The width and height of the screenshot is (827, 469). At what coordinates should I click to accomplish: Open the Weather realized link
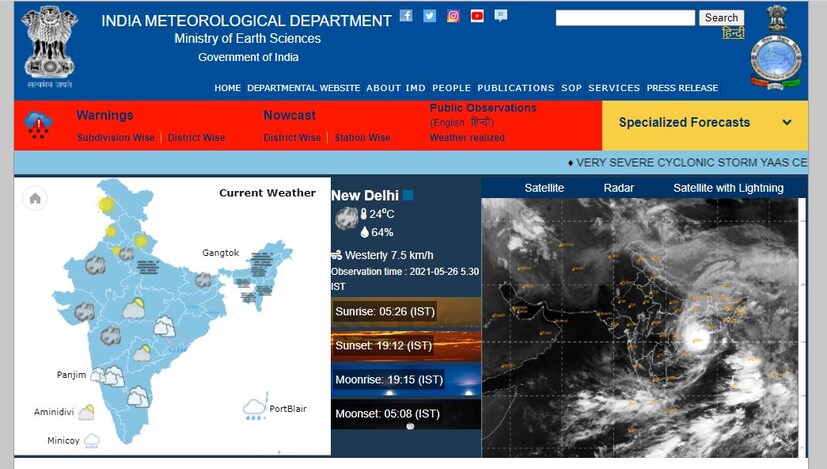[x=467, y=138]
